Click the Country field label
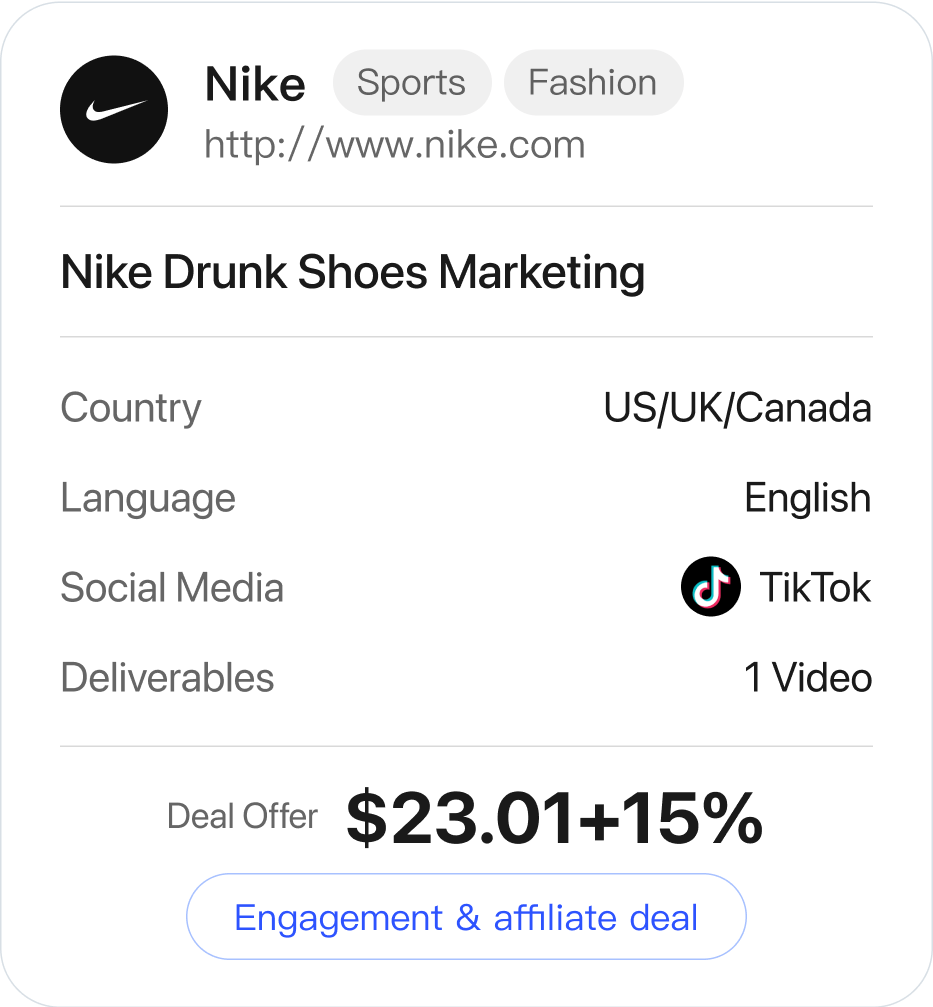This screenshot has height=1007, width=933. [131, 408]
